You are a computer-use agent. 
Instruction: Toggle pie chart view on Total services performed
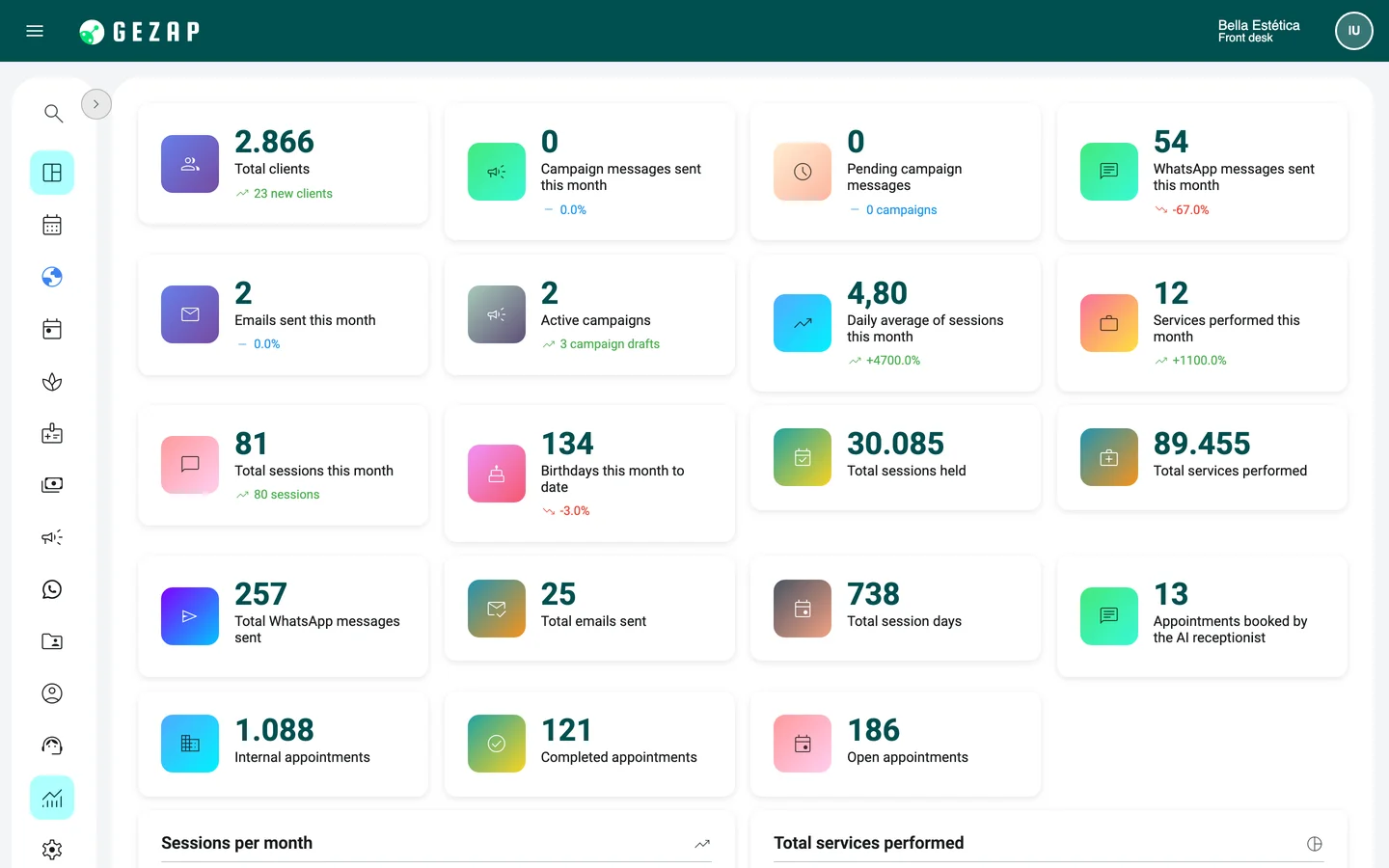[x=1315, y=844]
